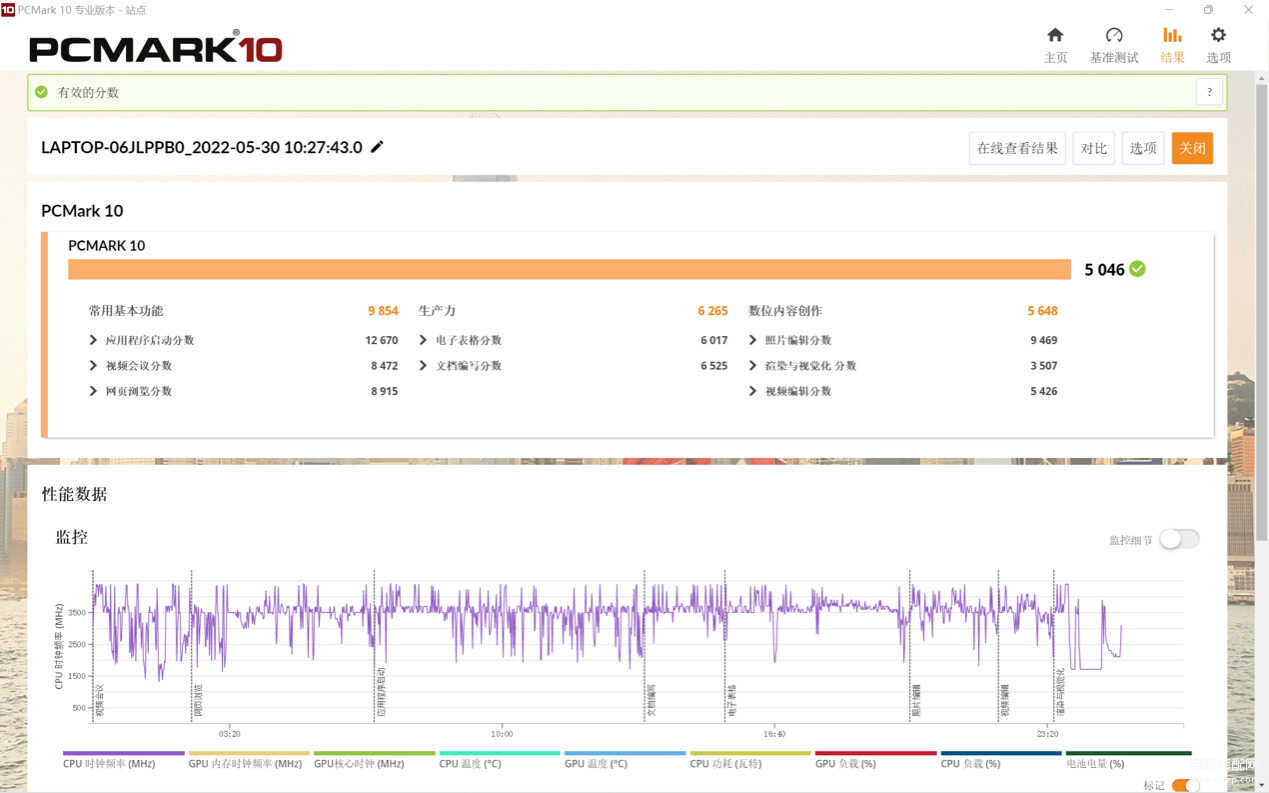Click the 网页浏览 marker in the chart
The width and height of the screenshot is (1269, 793).
198,701
